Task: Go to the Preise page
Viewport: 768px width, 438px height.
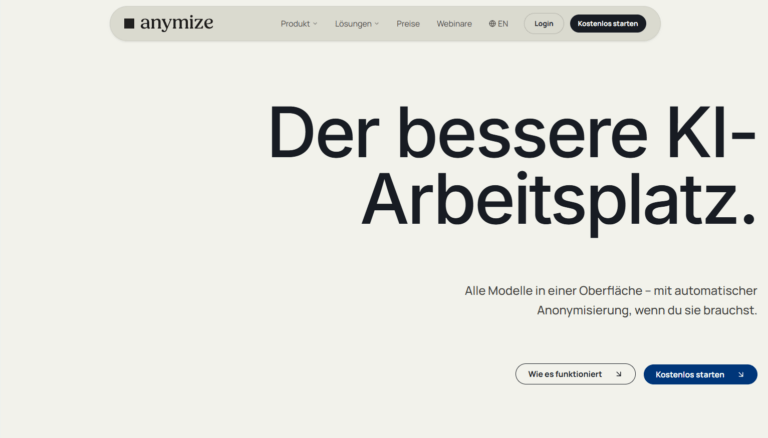Action: point(408,24)
